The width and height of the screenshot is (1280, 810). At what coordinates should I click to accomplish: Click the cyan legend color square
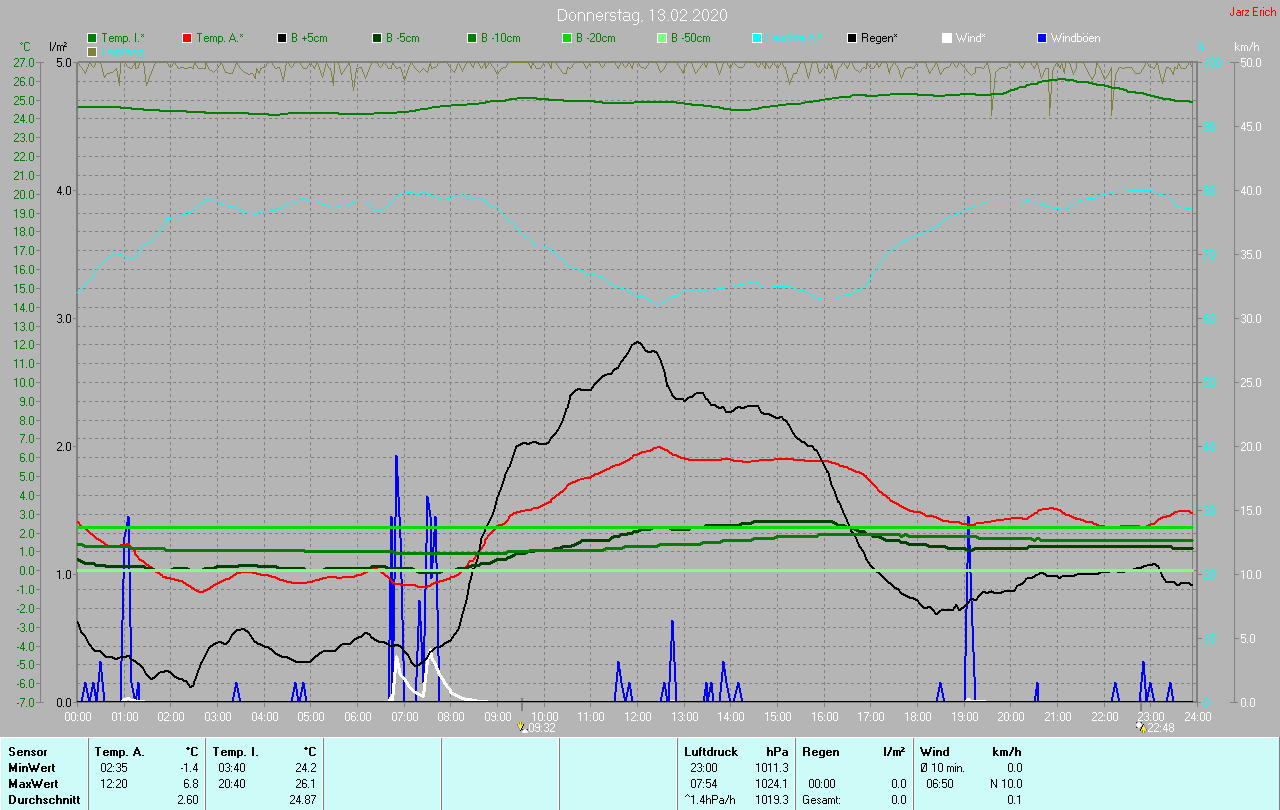pos(757,38)
